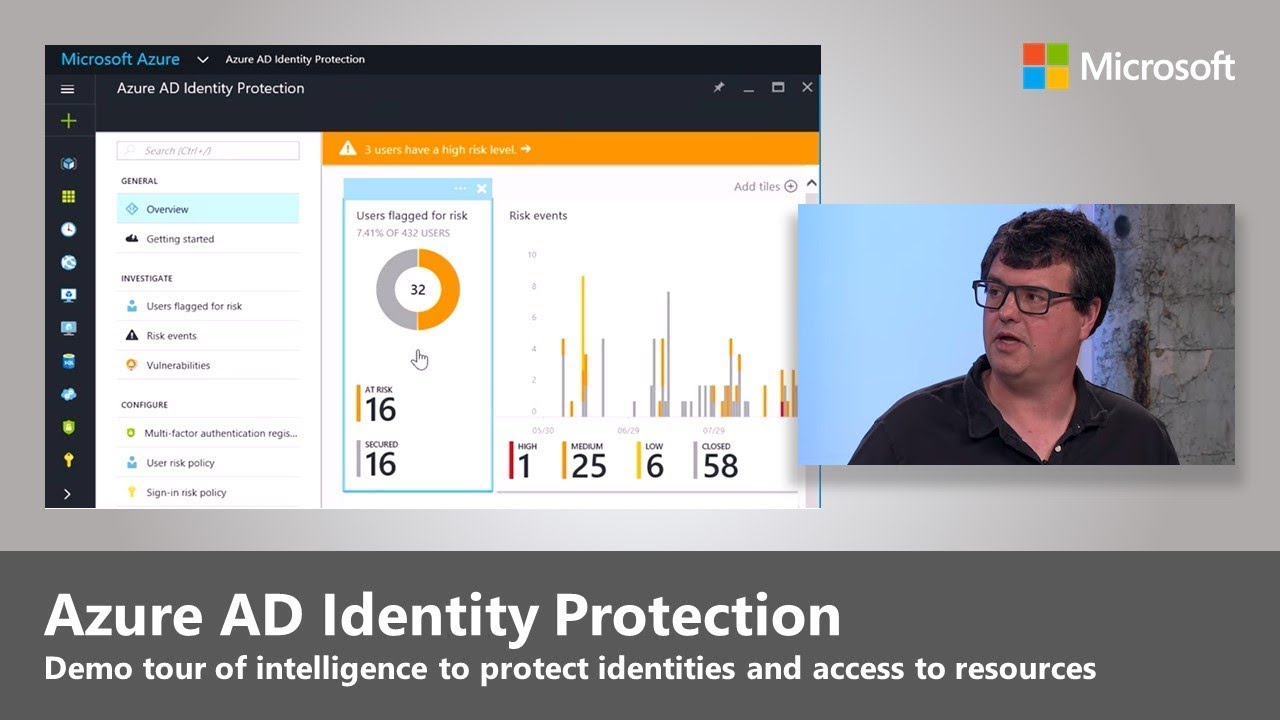Open the hamburger menu in Azure sidebar
The width and height of the screenshot is (1280, 720).
point(68,89)
